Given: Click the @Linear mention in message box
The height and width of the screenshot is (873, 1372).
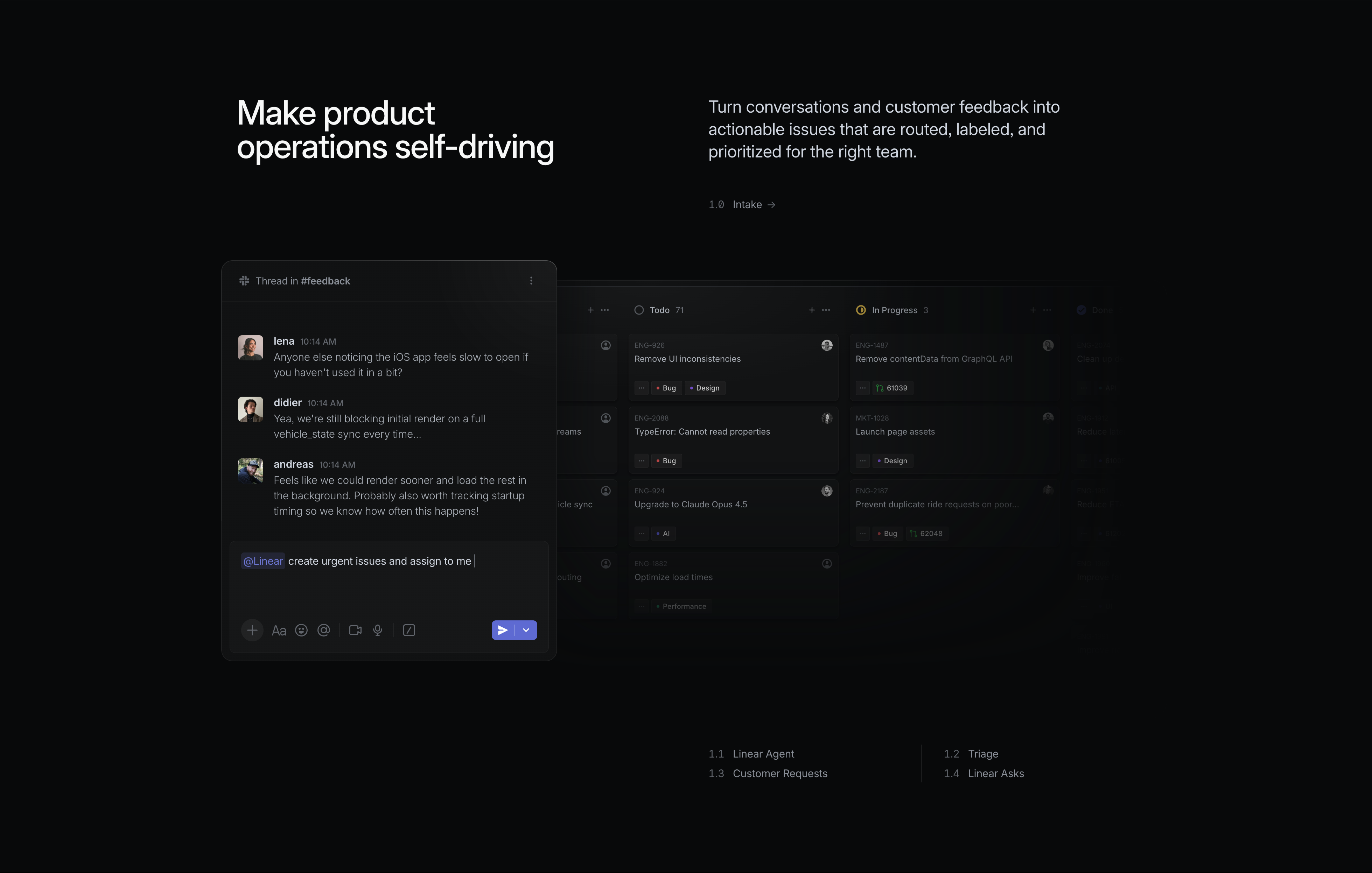Looking at the screenshot, I should click(x=263, y=561).
